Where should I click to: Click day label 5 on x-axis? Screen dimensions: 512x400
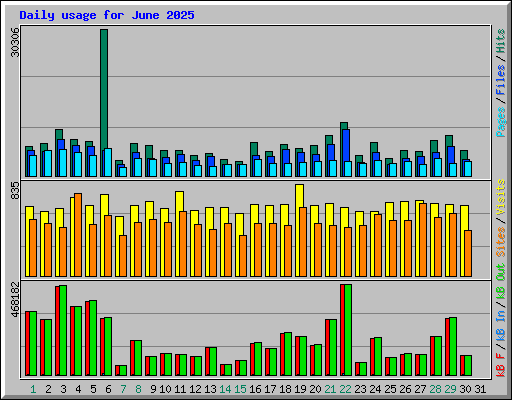93,389
